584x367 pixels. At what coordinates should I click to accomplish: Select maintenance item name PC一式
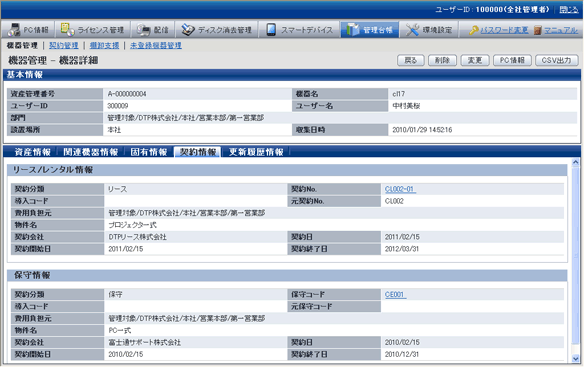tap(120, 330)
